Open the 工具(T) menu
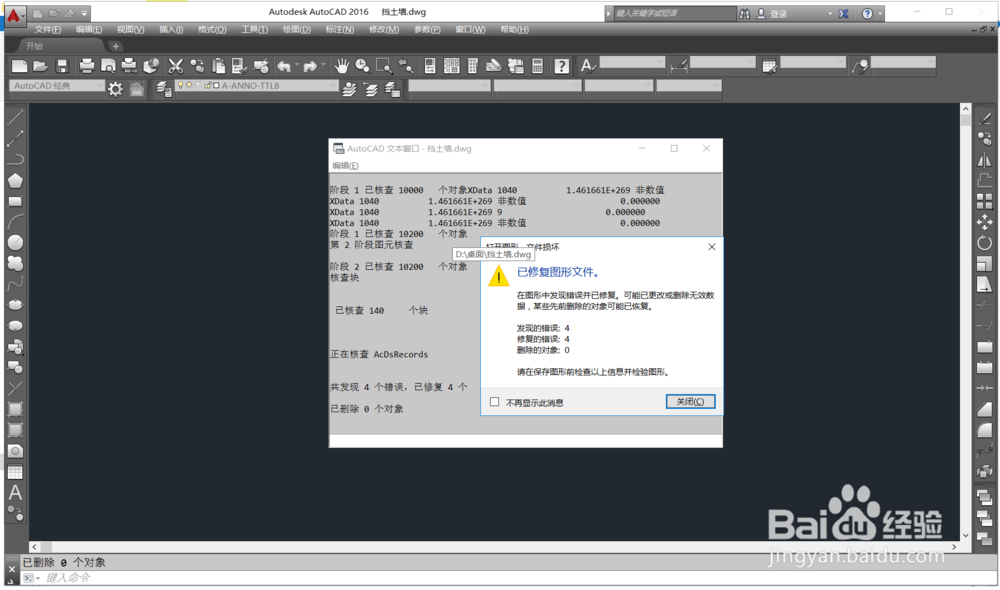1000x590 pixels. coord(254,29)
